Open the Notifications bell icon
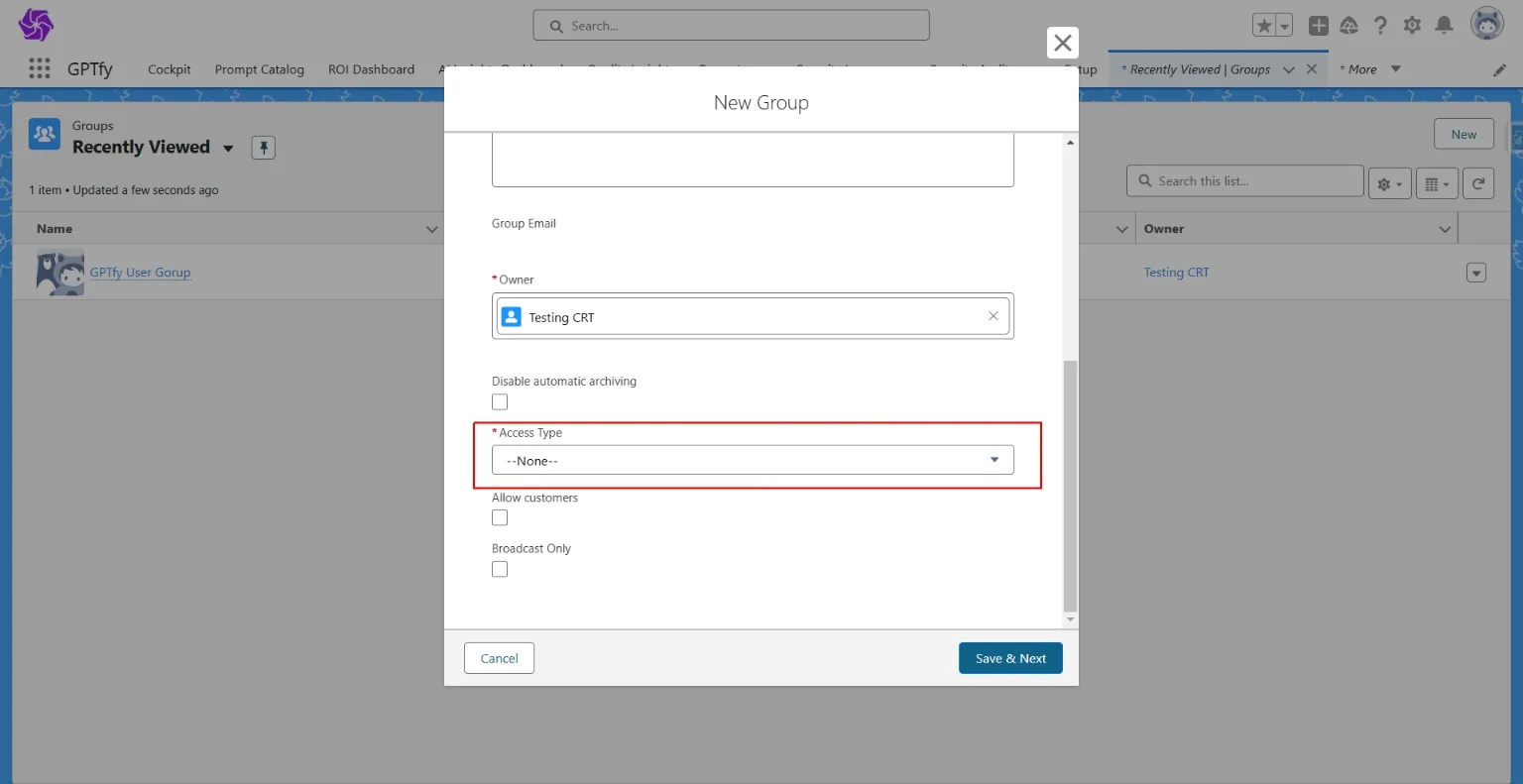The height and width of the screenshot is (784, 1523). pos(1445,26)
